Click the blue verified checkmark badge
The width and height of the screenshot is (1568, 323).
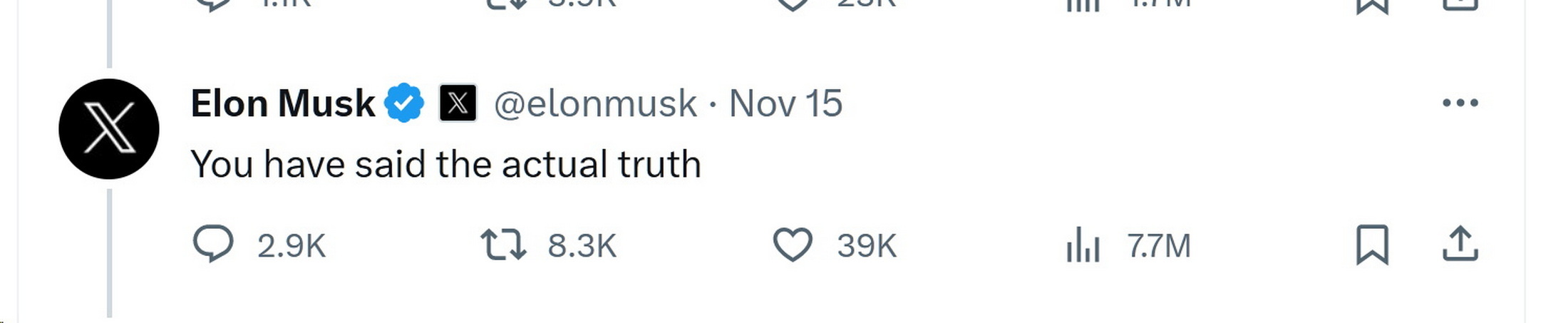coord(404,103)
